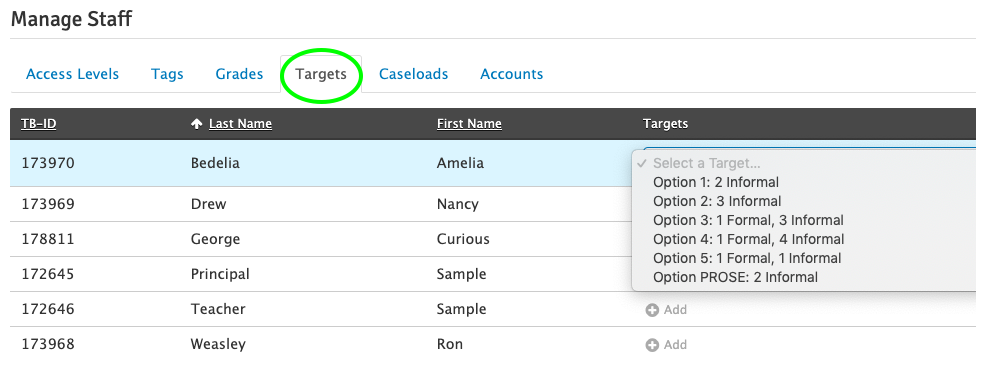This screenshot has height=367, width=998.
Task: Go to the Caseloads tab
Action: (414, 74)
